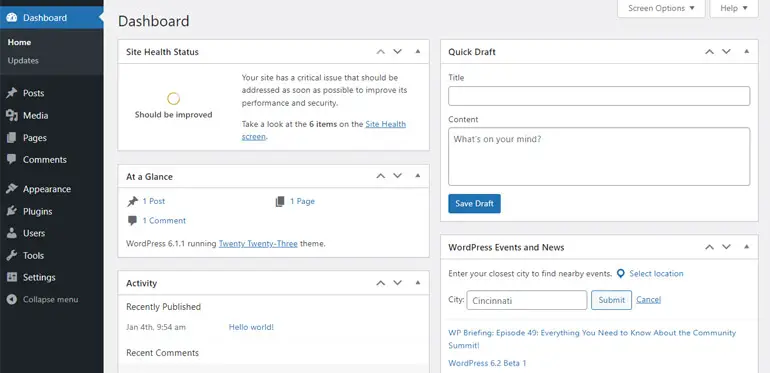Click the Media icon in sidebar
Image resolution: width=770 pixels, height=373 pixels.
(x=12, y=115)
